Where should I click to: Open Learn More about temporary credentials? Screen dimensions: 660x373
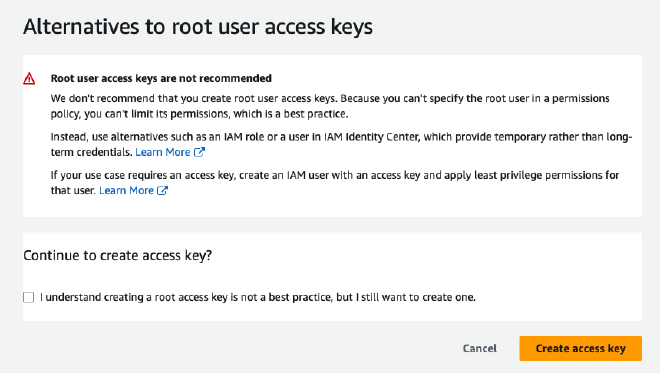[162, 152]
